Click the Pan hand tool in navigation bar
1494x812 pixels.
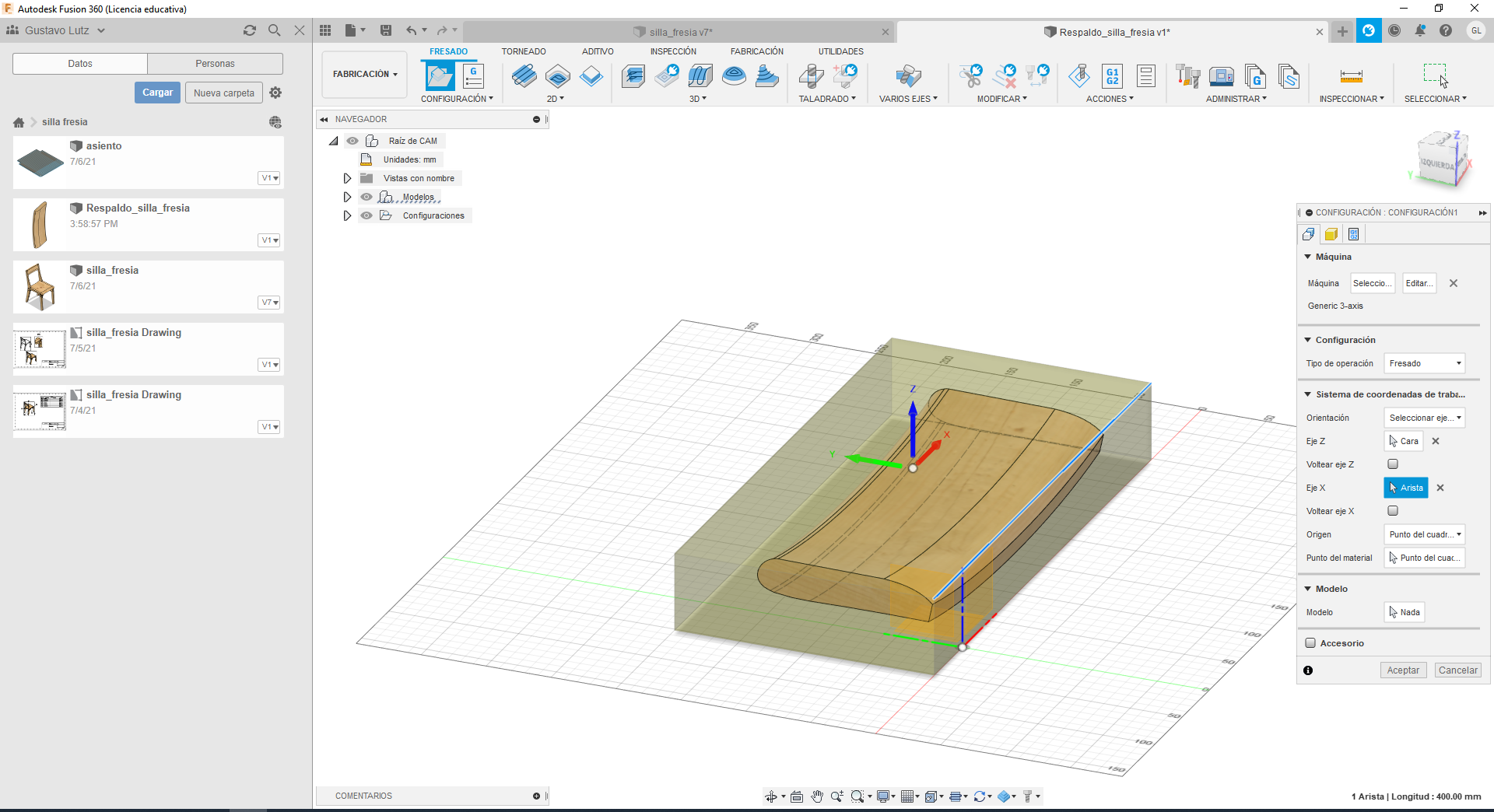(817, 796)
